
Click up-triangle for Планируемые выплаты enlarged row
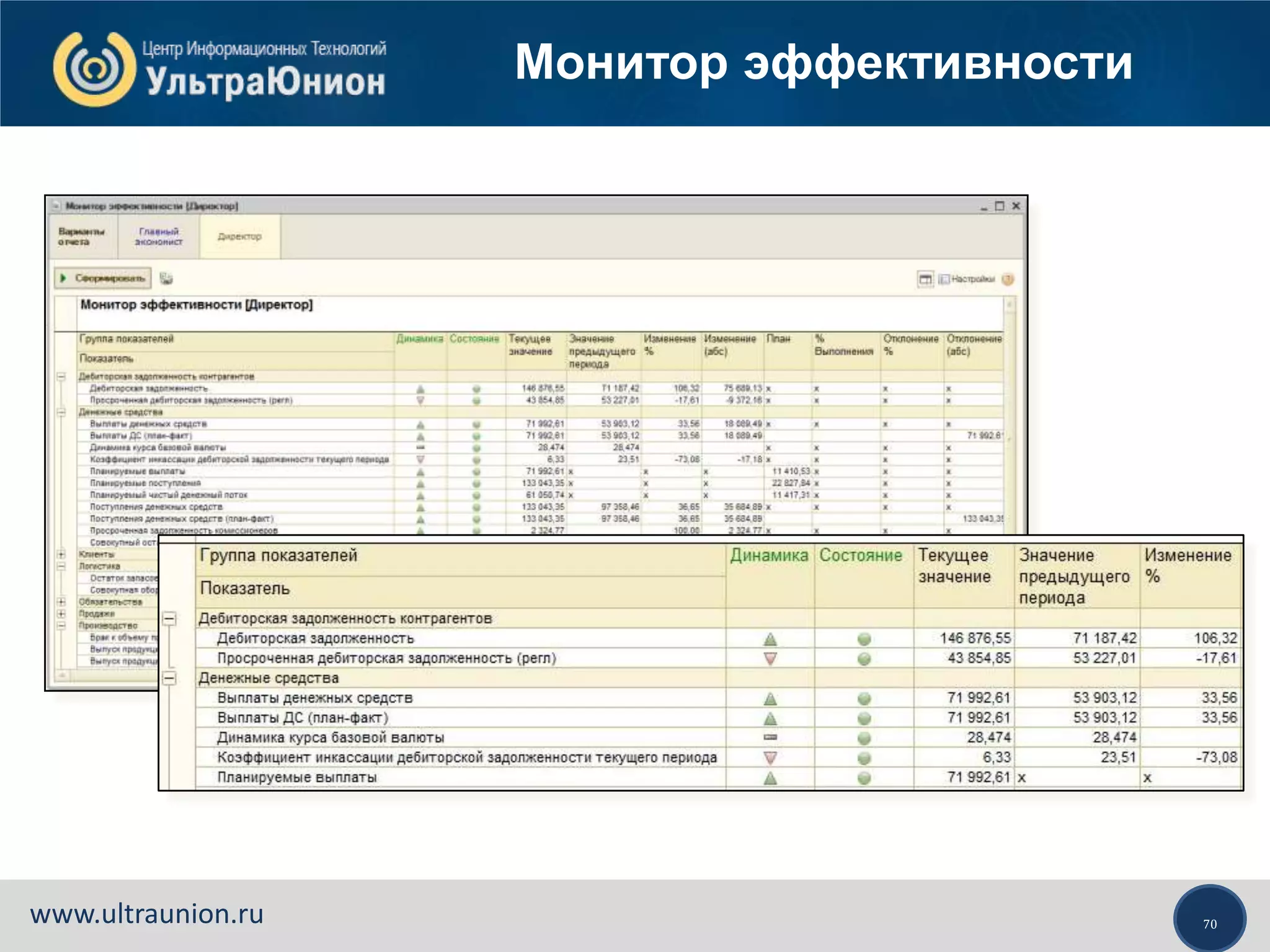770,778
